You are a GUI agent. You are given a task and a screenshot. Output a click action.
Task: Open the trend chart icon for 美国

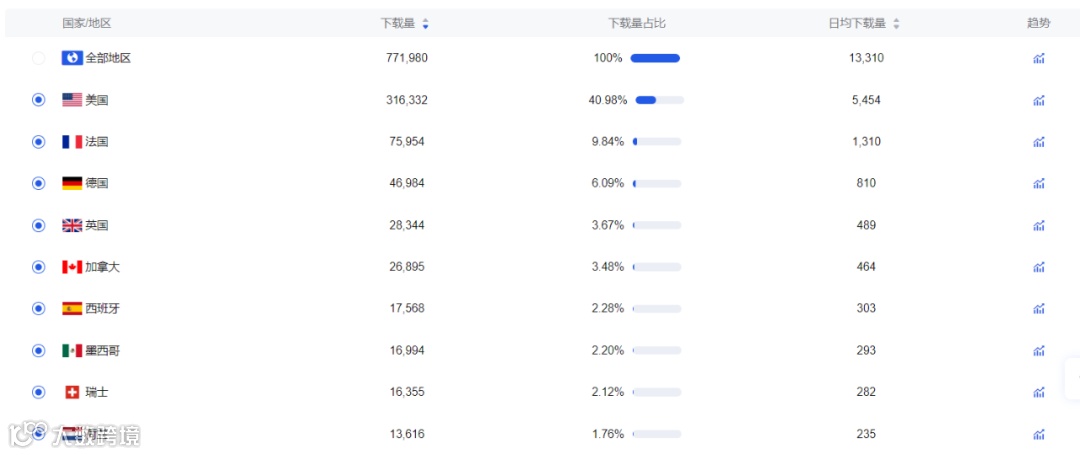[1039, 100]
